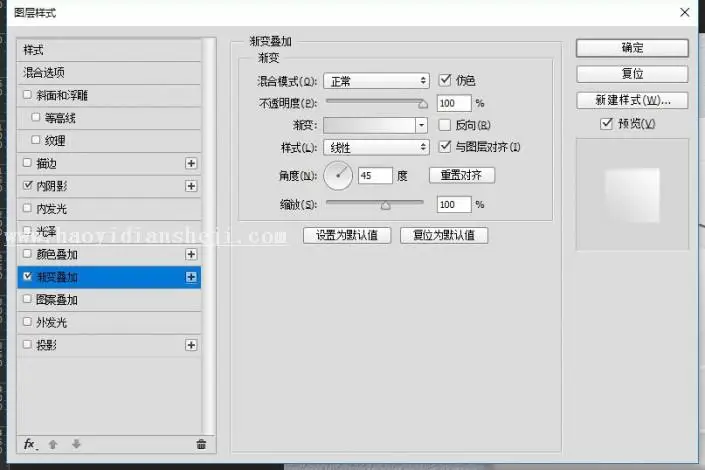Click the 缩放 slider handle

click(385, 206)
